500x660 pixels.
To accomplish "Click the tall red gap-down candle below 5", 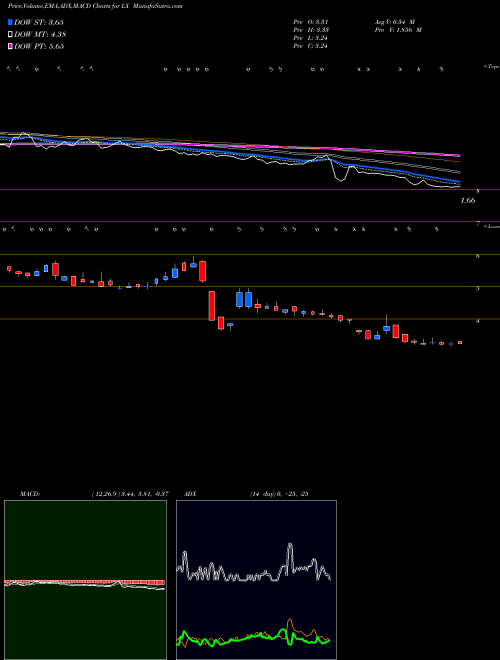I will click(212, 306).
